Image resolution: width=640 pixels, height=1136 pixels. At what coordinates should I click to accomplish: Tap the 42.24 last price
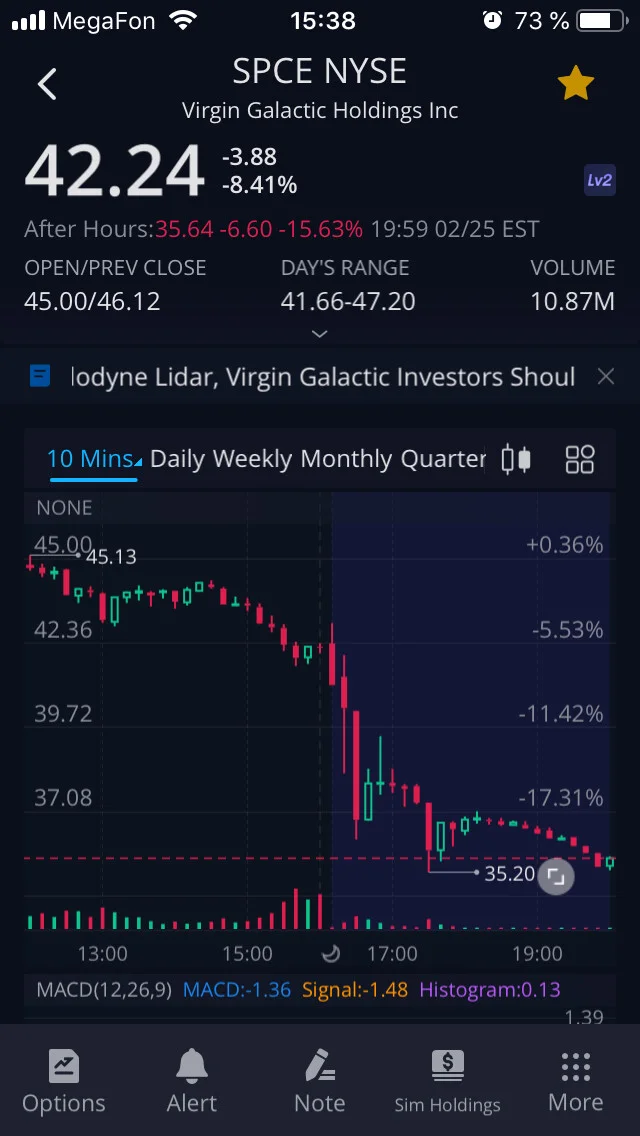115,172
